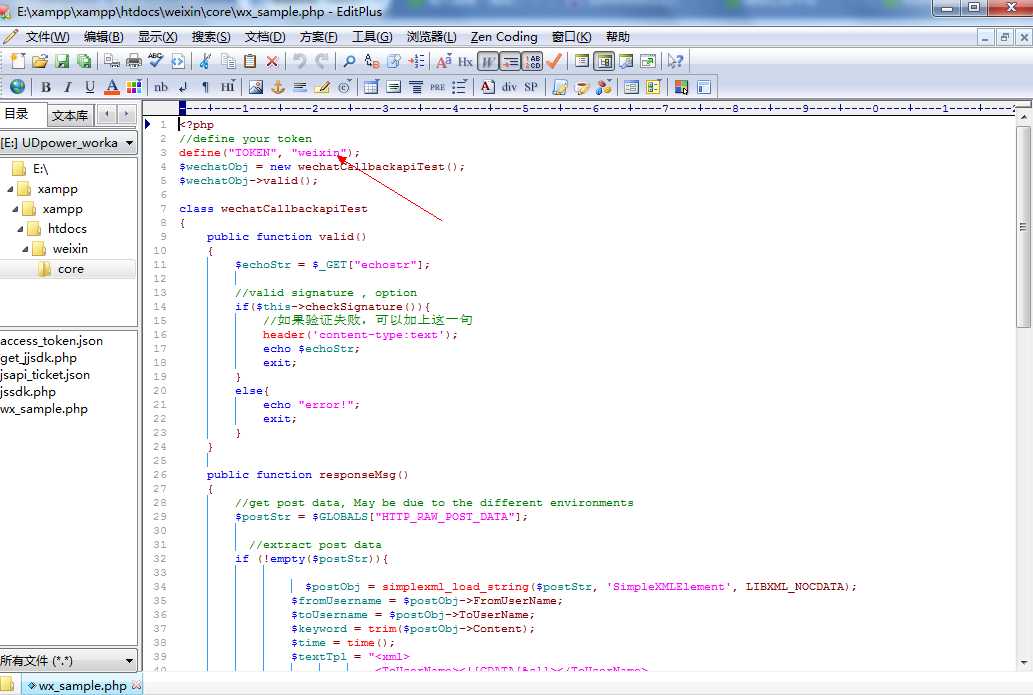
Task: Open the special character © dropdown
Action: (x=344, y=87)
